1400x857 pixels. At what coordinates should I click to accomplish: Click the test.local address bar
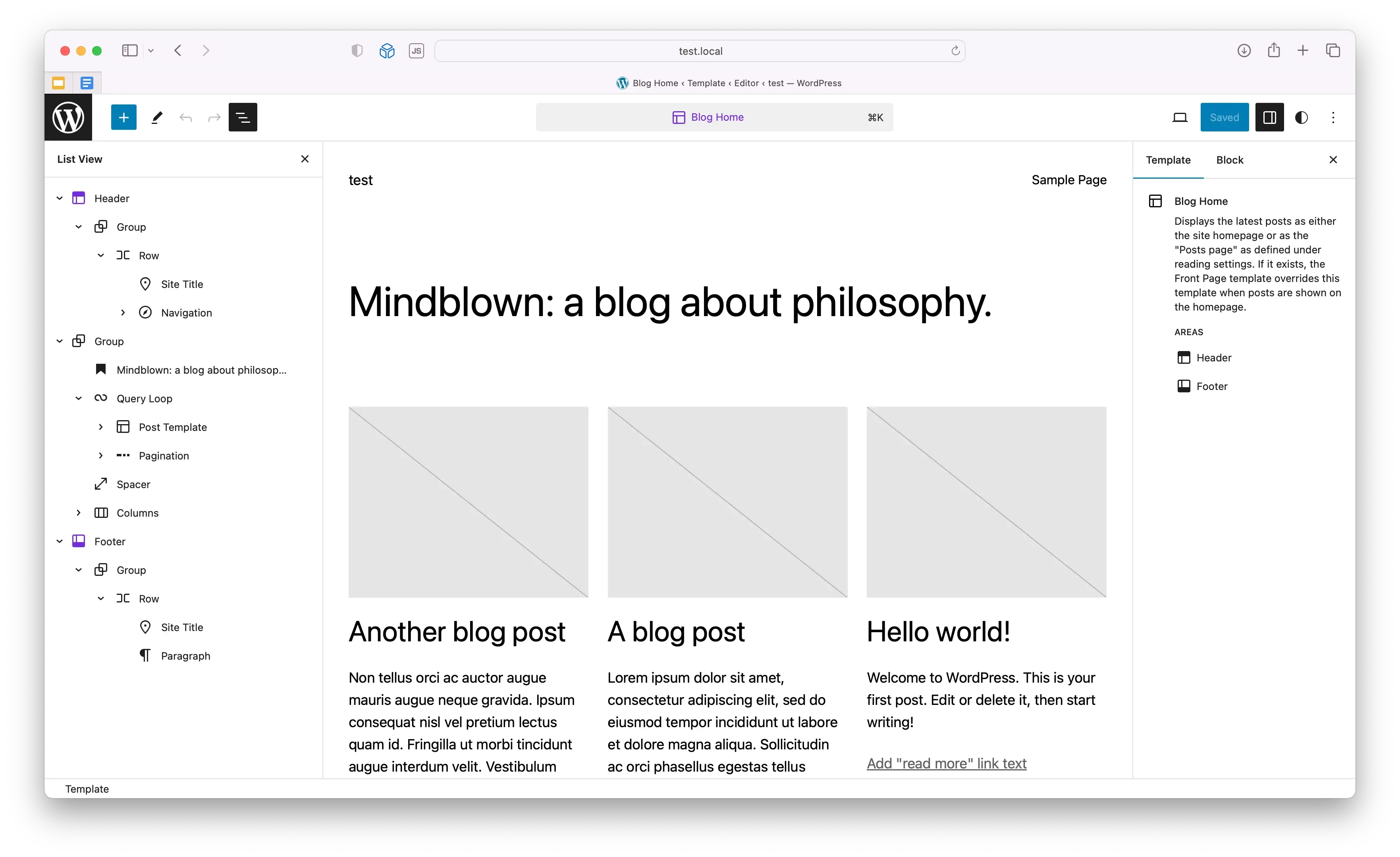(x=700, y=50)
